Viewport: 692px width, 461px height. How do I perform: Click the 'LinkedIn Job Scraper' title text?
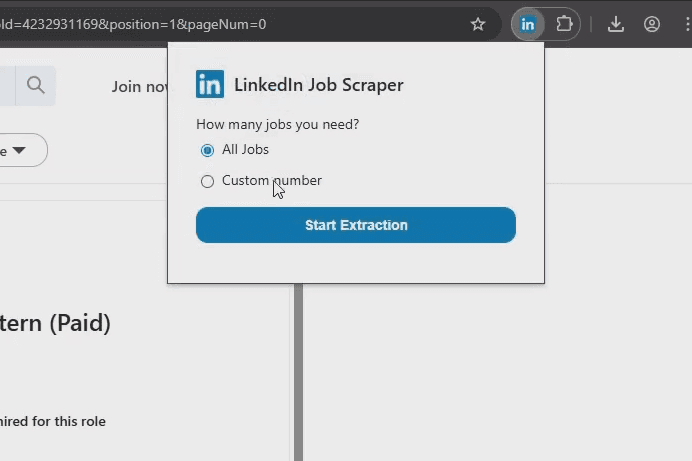click(x=319, y=85)
